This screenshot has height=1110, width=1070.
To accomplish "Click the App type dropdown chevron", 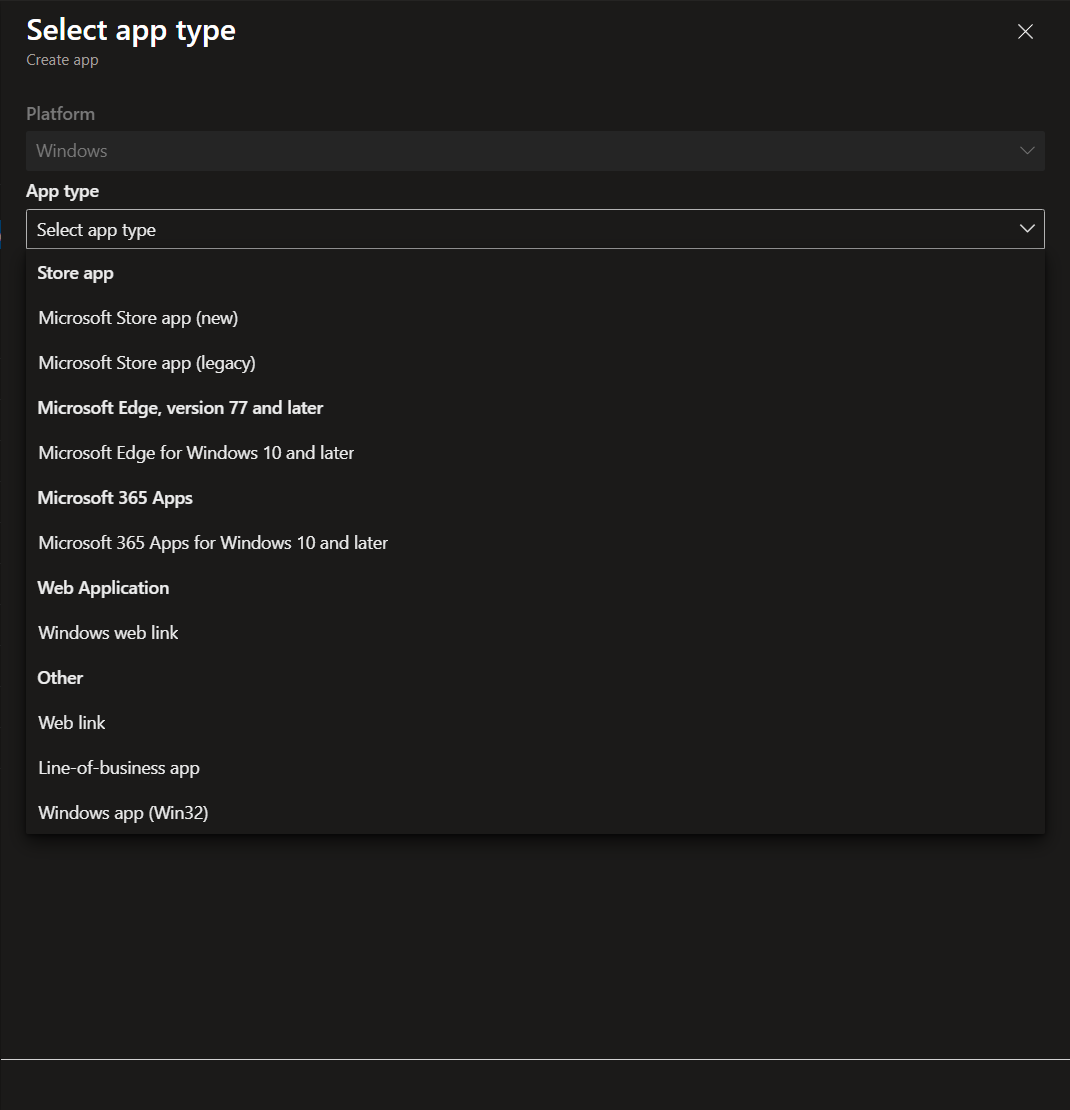I will [x=1027, y=229].
